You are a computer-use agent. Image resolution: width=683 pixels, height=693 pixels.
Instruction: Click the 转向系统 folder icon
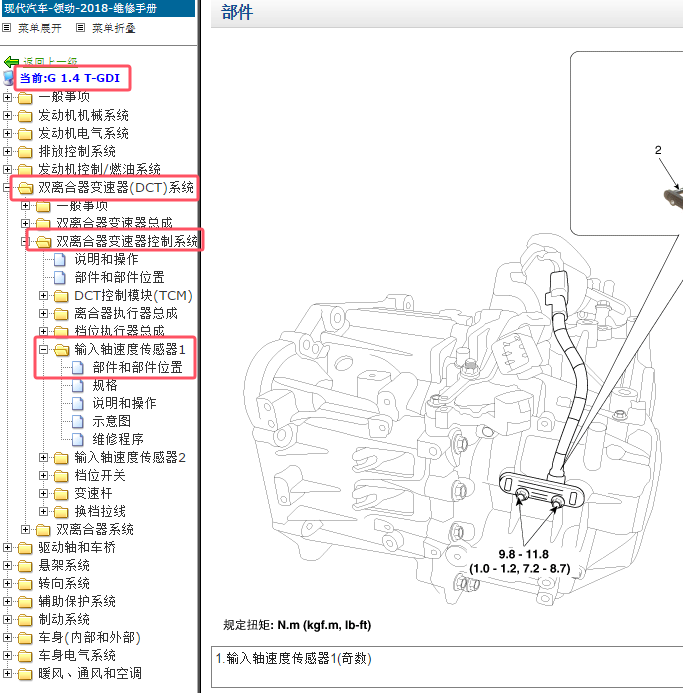tap(25, 584)
